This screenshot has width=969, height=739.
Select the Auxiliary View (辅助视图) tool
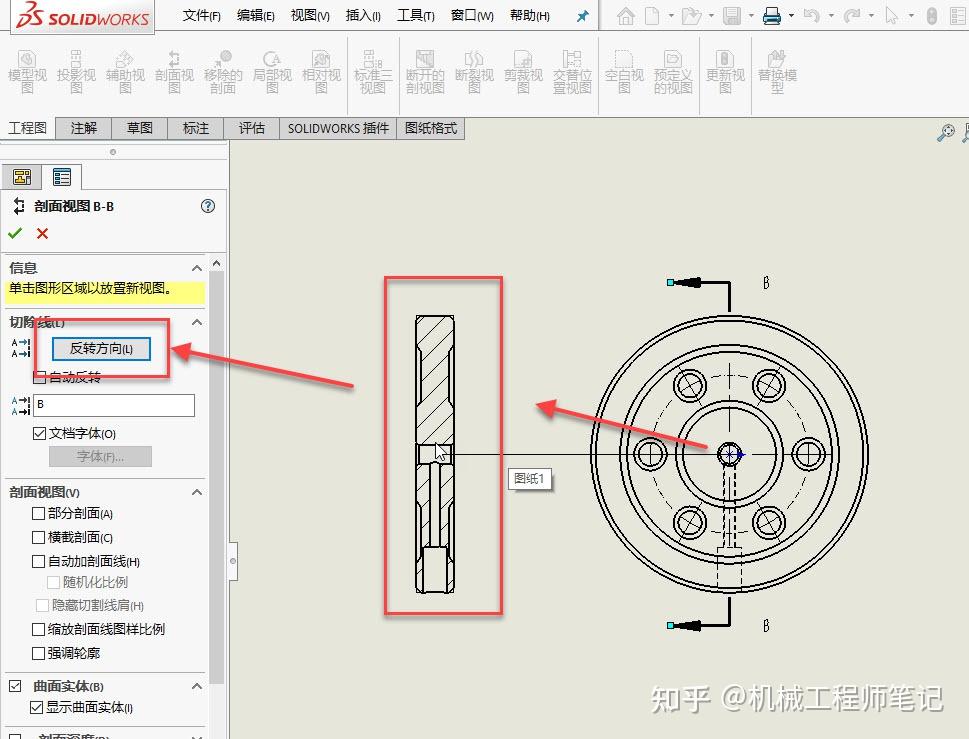point(125,72)
